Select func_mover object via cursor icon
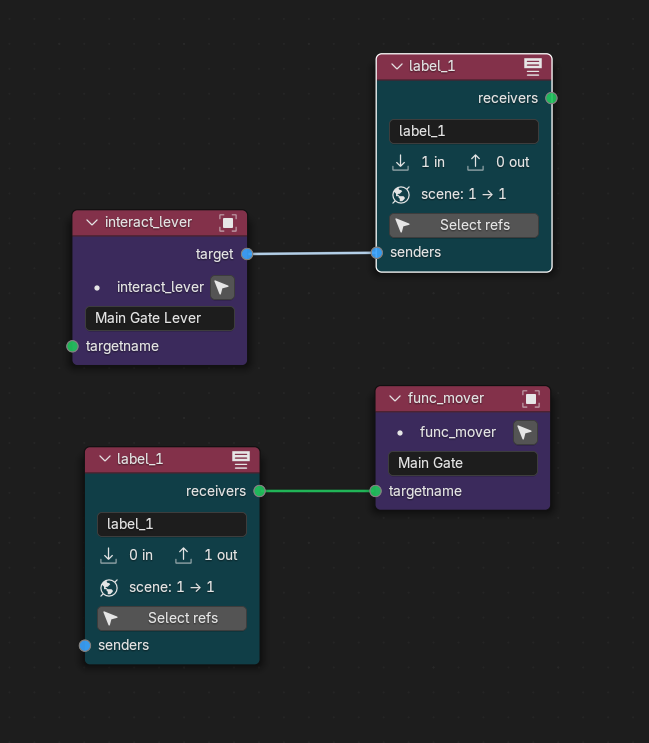The image size is (649, 743). 525,432
